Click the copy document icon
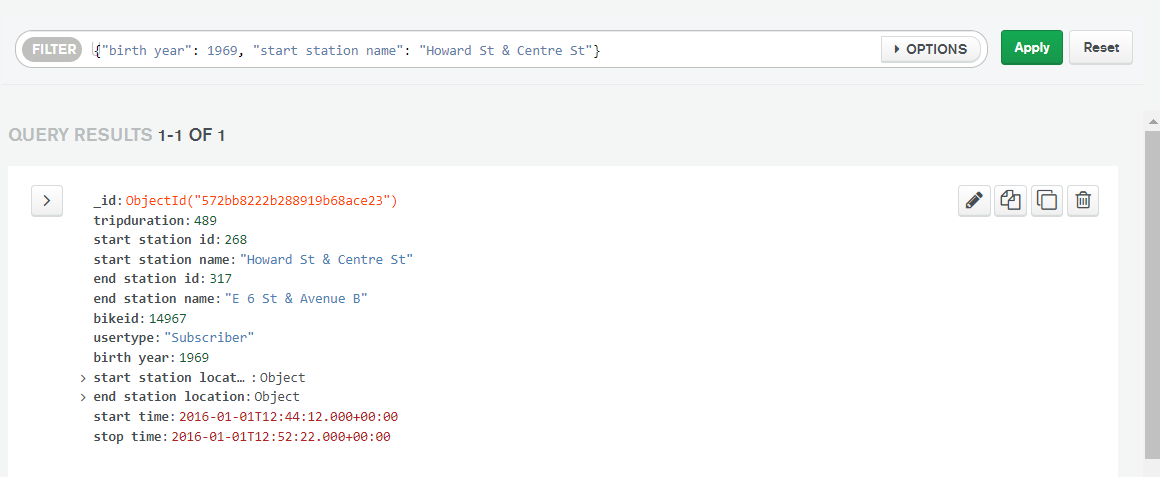This screenshot has height=477, width=1160. click(1010, 200)
